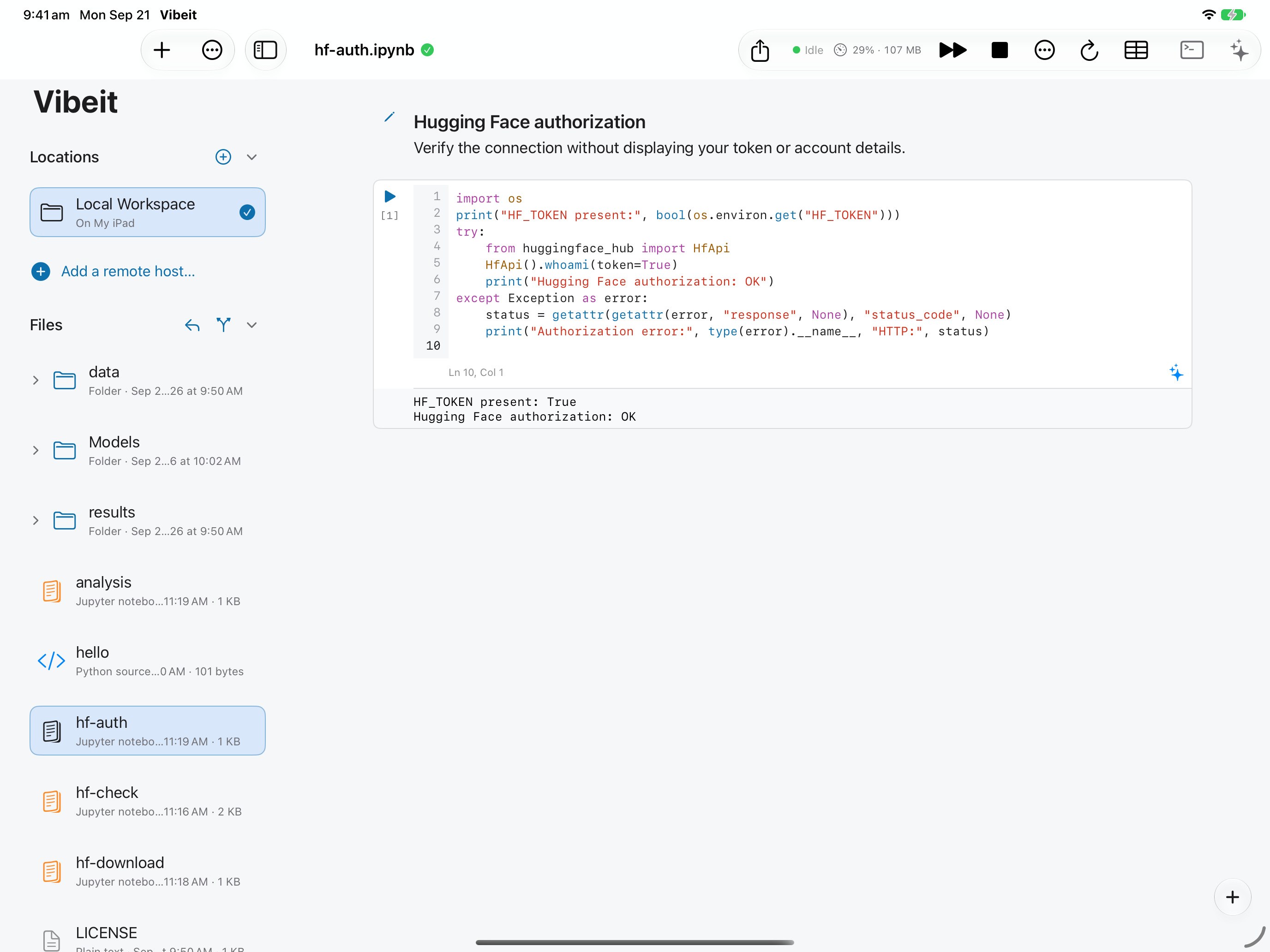Go back using Files arrow icon
The image size is (1270, 952).
192,325
